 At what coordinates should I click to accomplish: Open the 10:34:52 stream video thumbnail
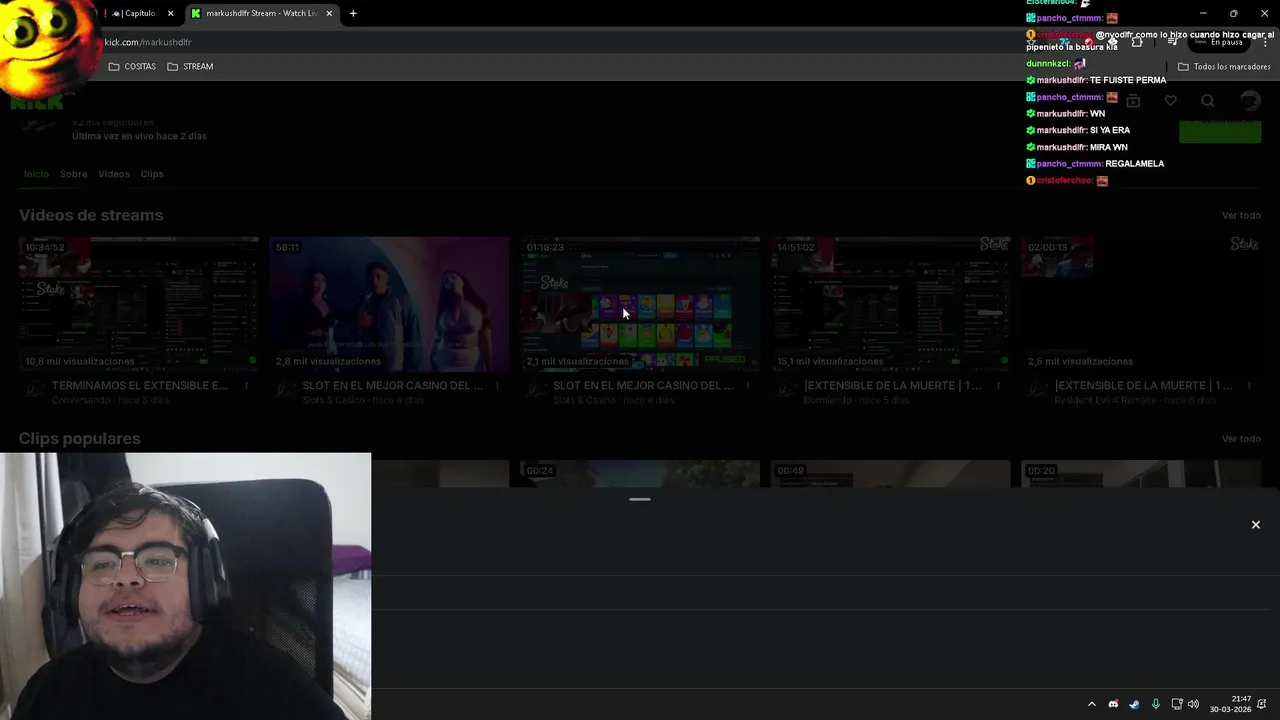pos(139,304)
